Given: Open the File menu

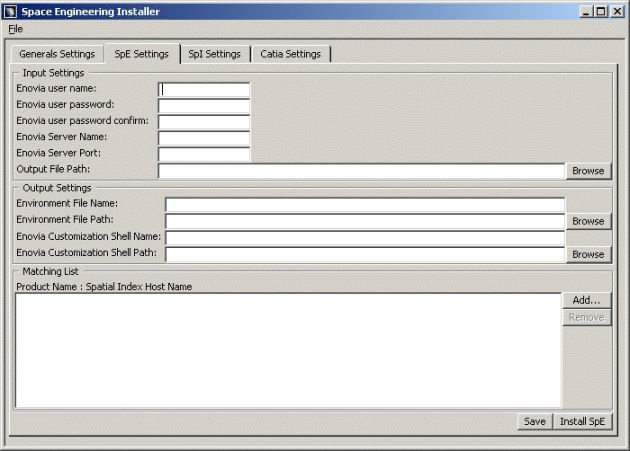Looking at the screenshot, I should [15, 29].
